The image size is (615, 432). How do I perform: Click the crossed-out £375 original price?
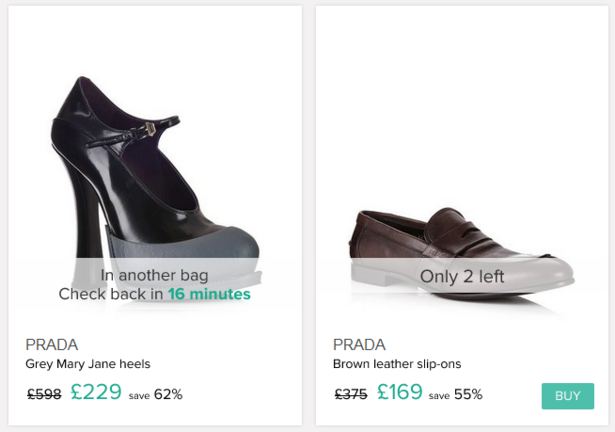point(351,395)
